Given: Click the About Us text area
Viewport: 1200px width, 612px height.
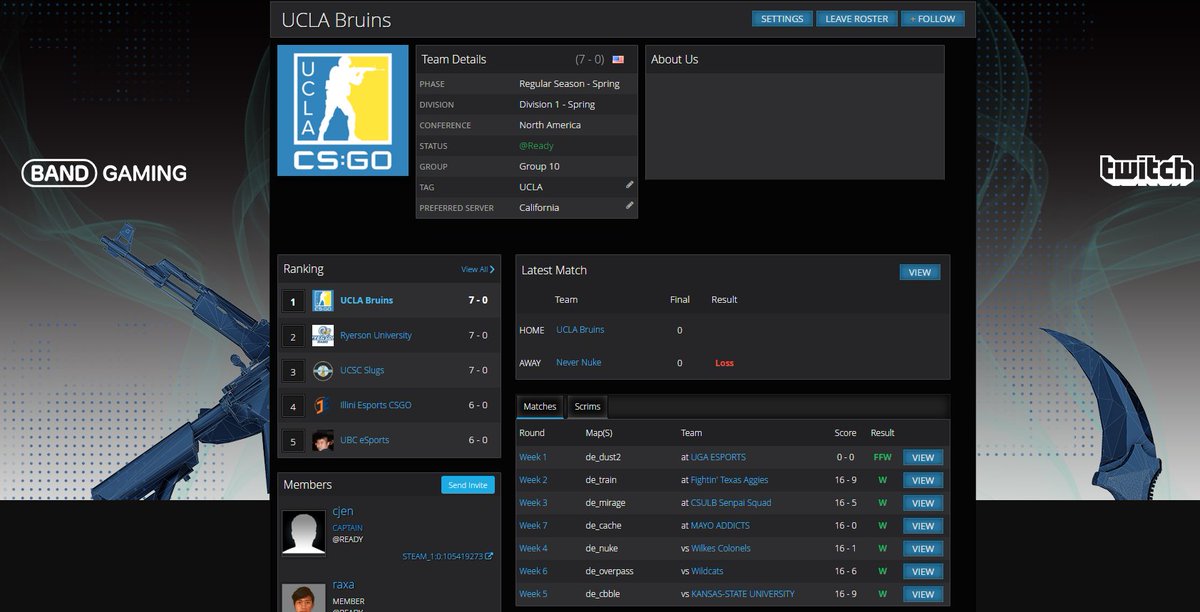Looking at the screenshot, I should tap(794, 126).
